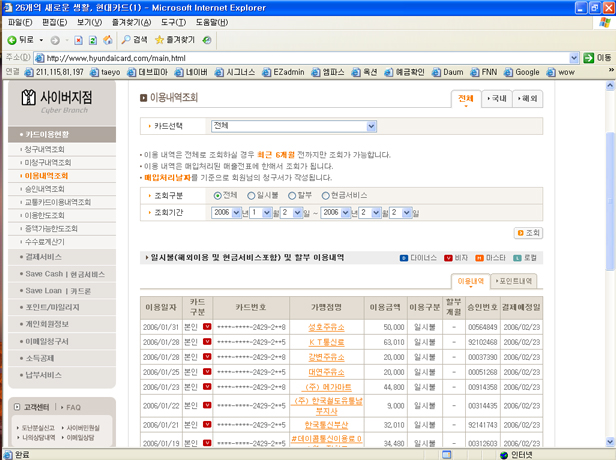Open the 도구(T) menu

pos(173,22)
